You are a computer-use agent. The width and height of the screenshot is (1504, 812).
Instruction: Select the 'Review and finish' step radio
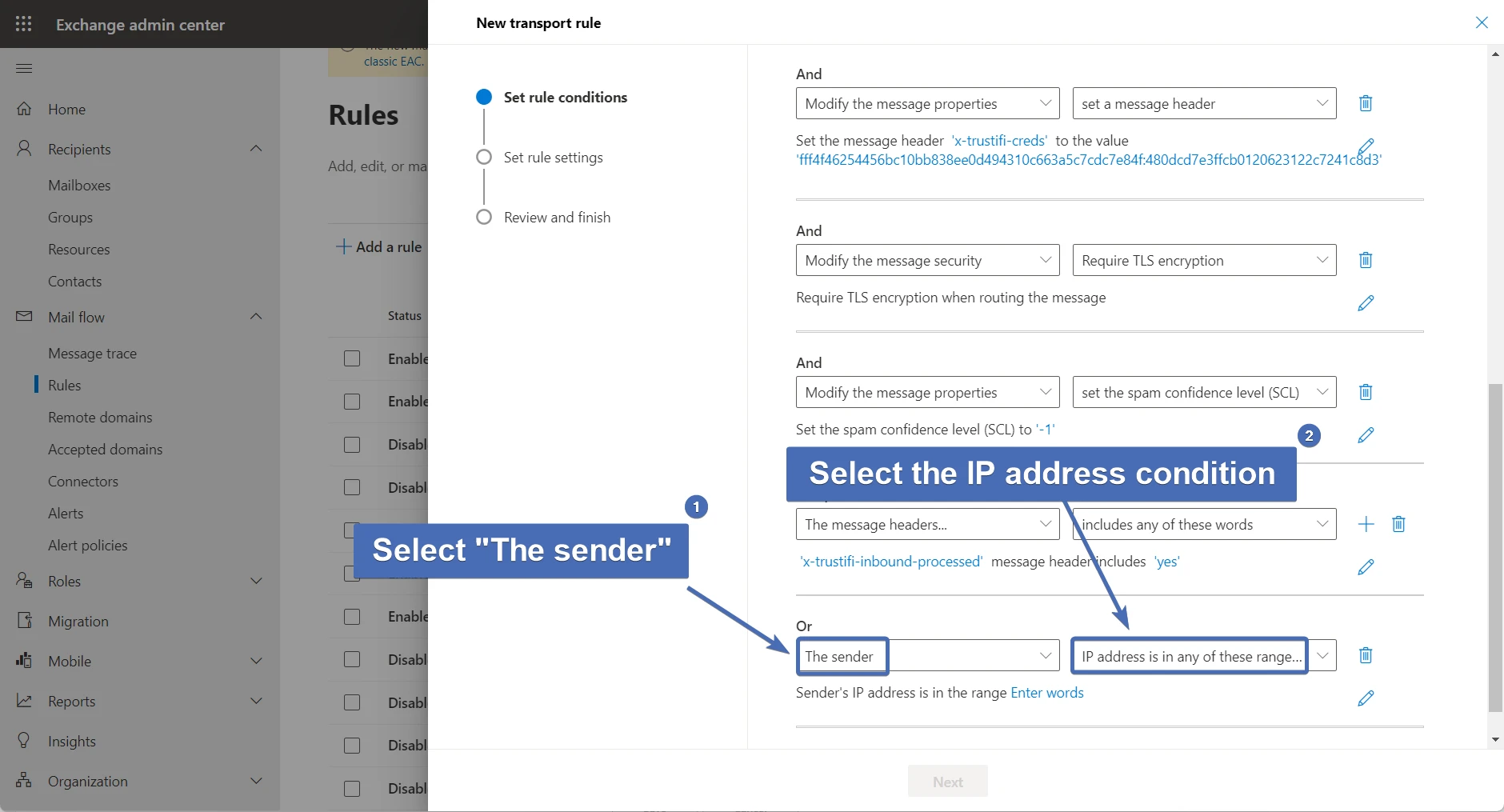click(x=484, y=218)
